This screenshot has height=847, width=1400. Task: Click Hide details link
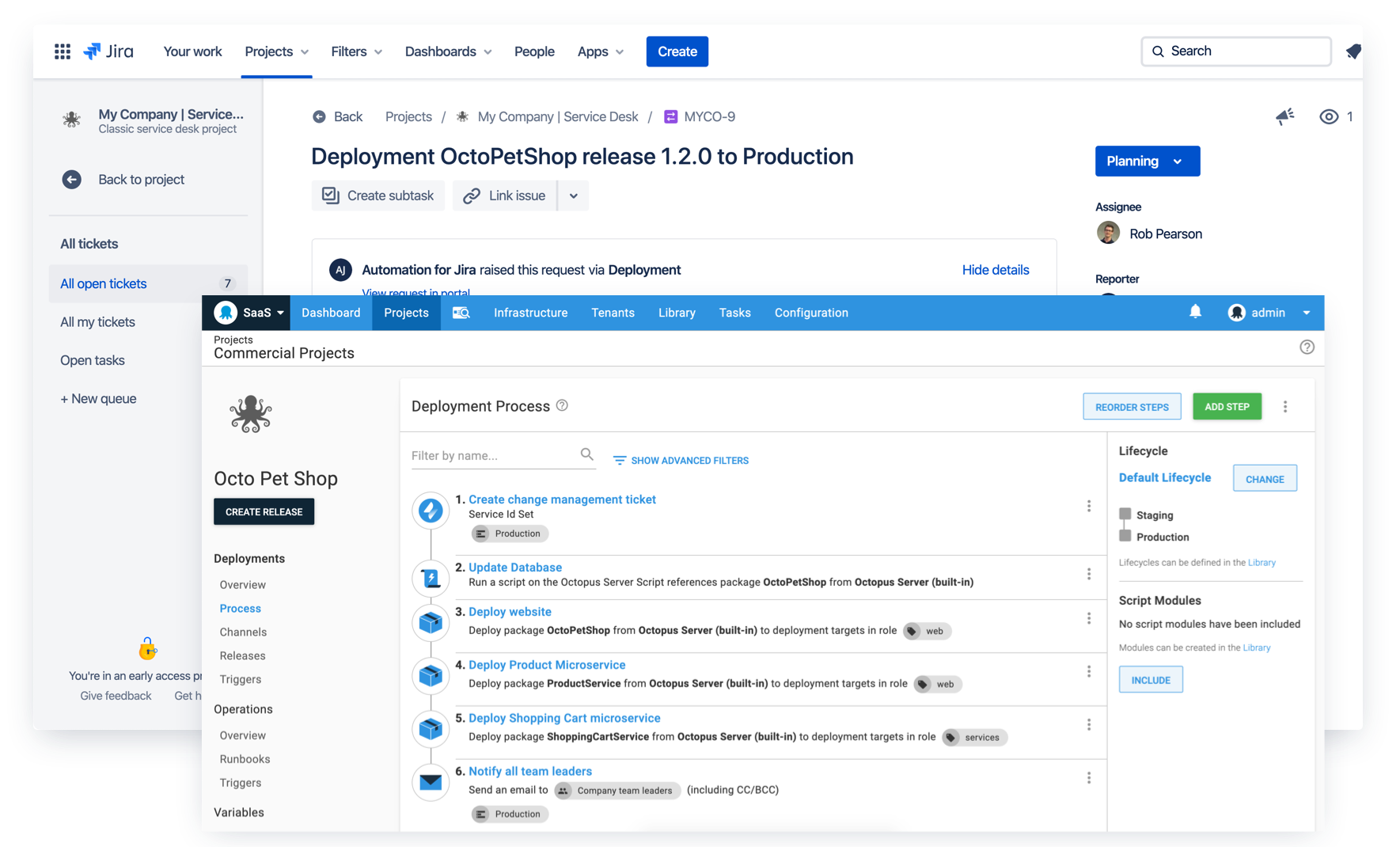[x=996, y=270]
